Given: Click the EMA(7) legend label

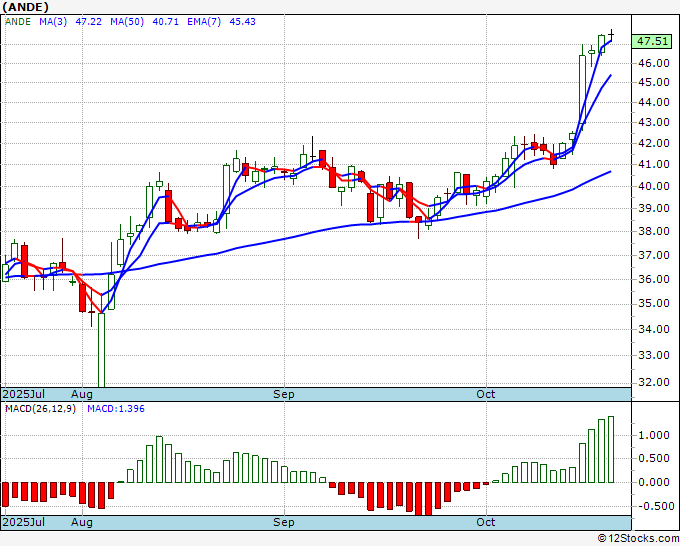Looking at the screenshot, I should 204,22.
